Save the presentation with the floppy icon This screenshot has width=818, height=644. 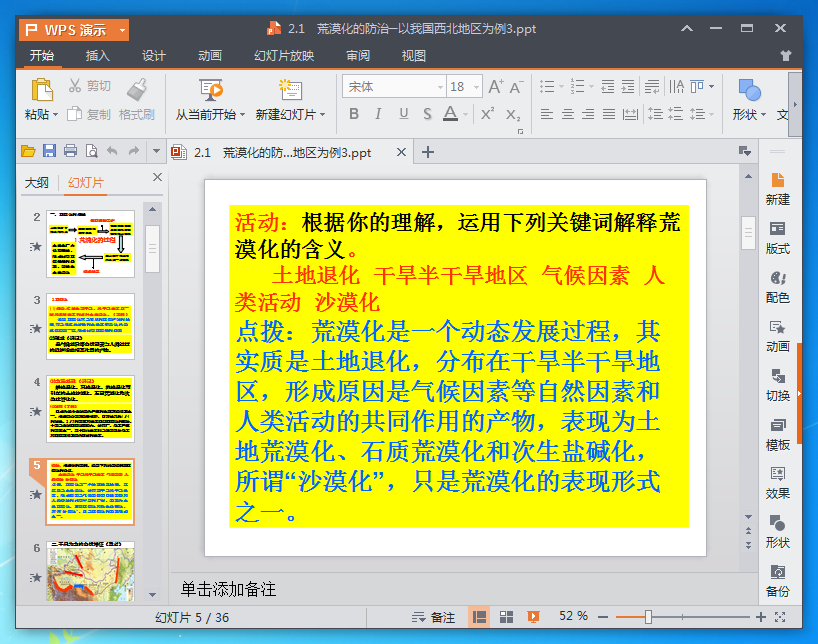tap(49, 151)
